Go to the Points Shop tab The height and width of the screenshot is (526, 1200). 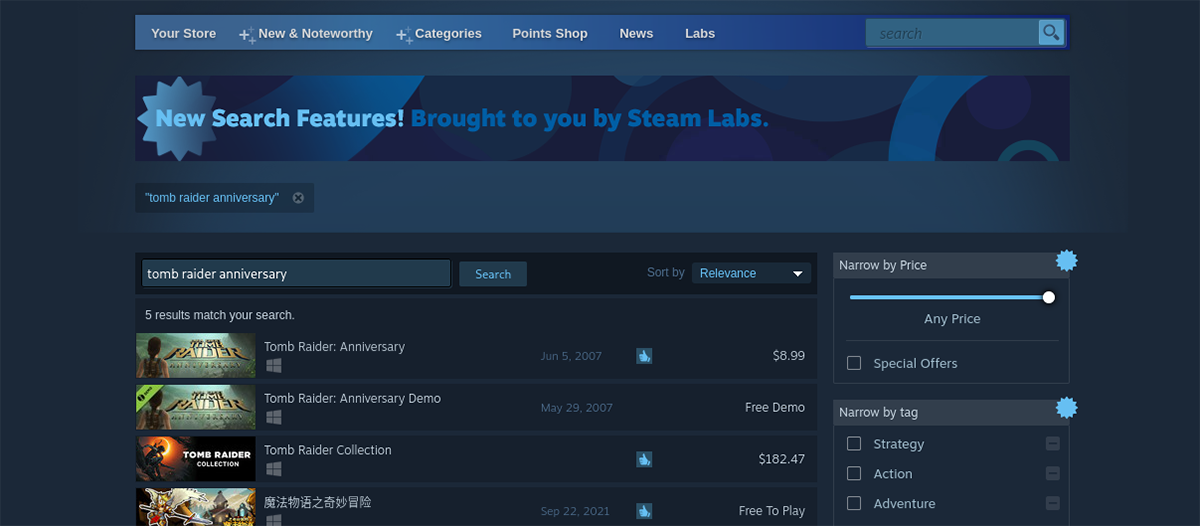point(550,33)
